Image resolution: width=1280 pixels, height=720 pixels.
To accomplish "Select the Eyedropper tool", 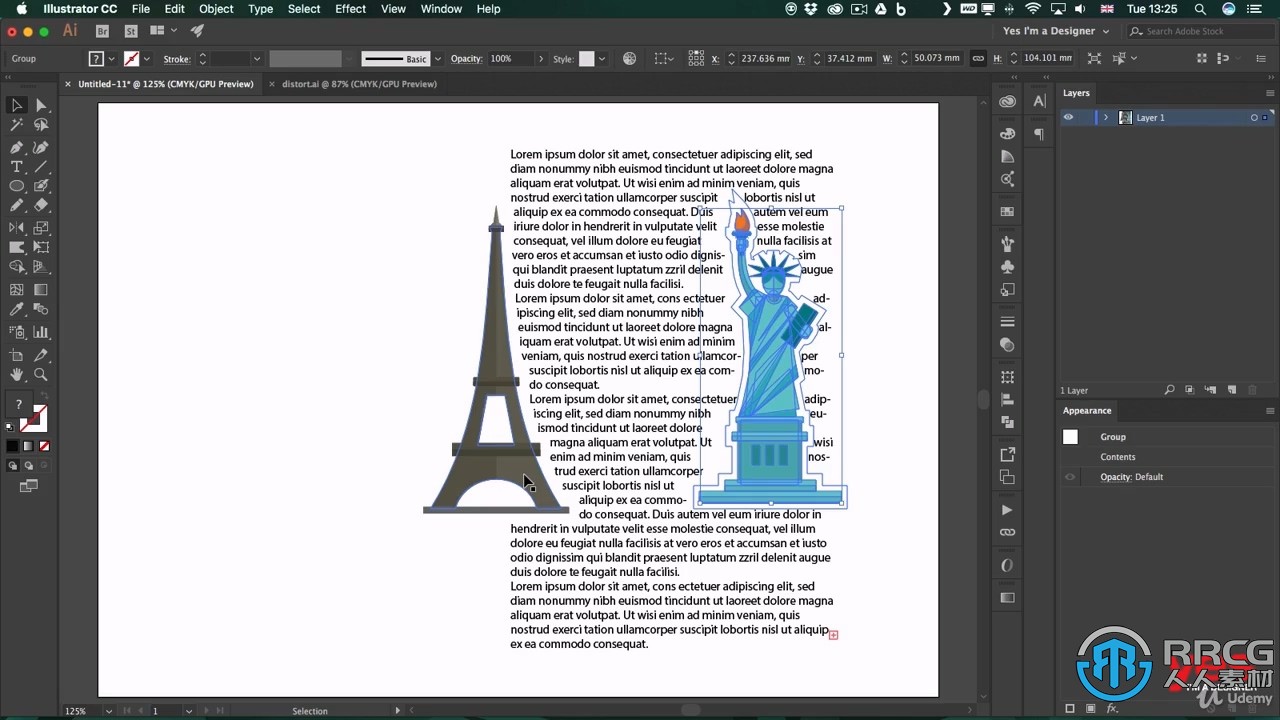I will 17,310.
